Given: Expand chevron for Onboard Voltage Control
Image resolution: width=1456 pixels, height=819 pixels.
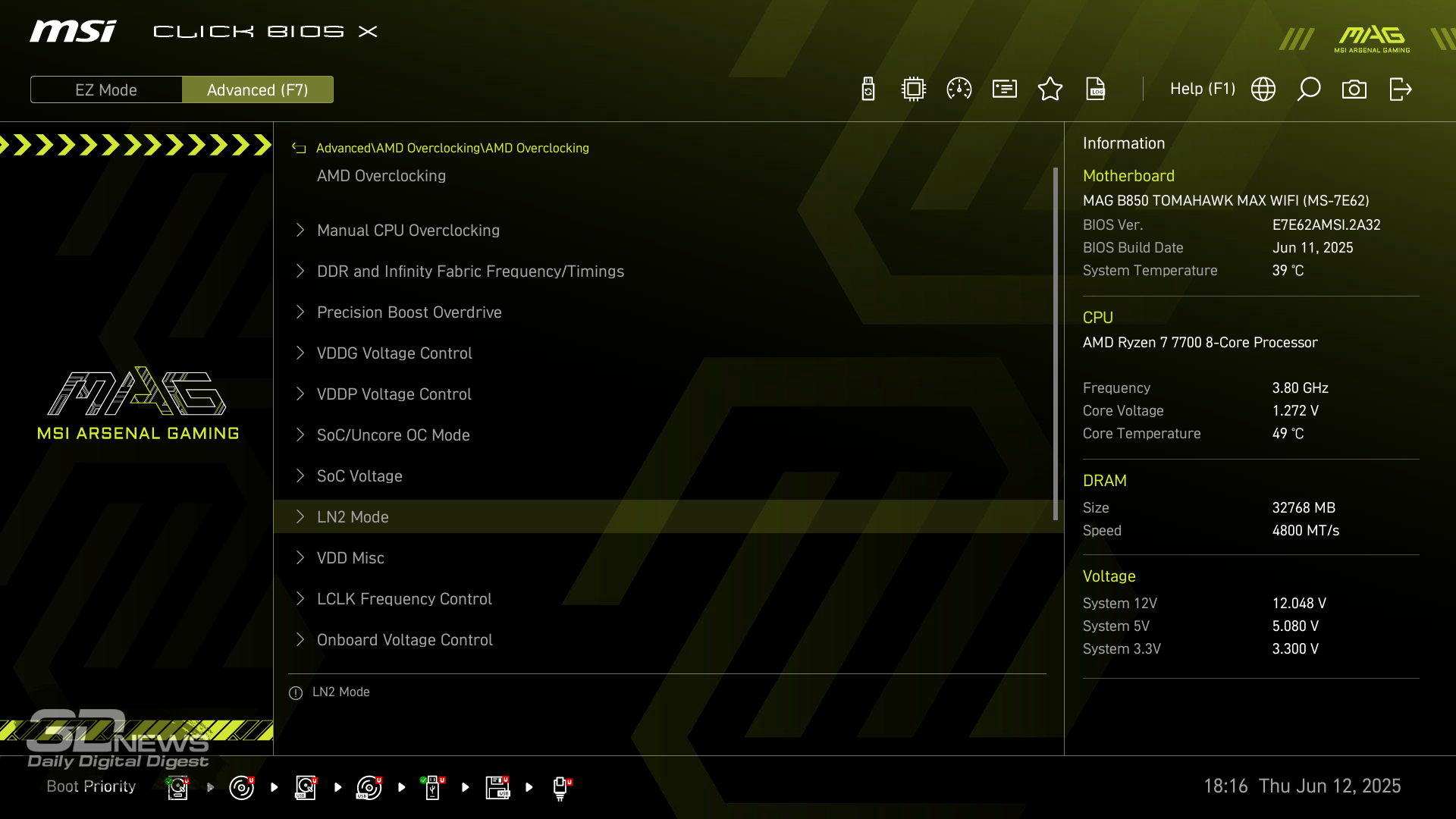Looking at the screenshot, I should (x=300, y=639).
